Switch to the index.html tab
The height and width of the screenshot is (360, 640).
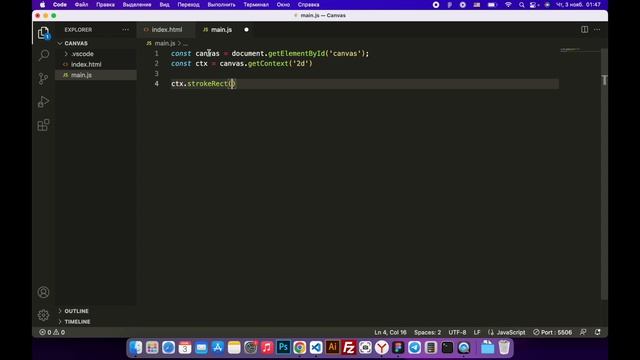click(167, 29)
